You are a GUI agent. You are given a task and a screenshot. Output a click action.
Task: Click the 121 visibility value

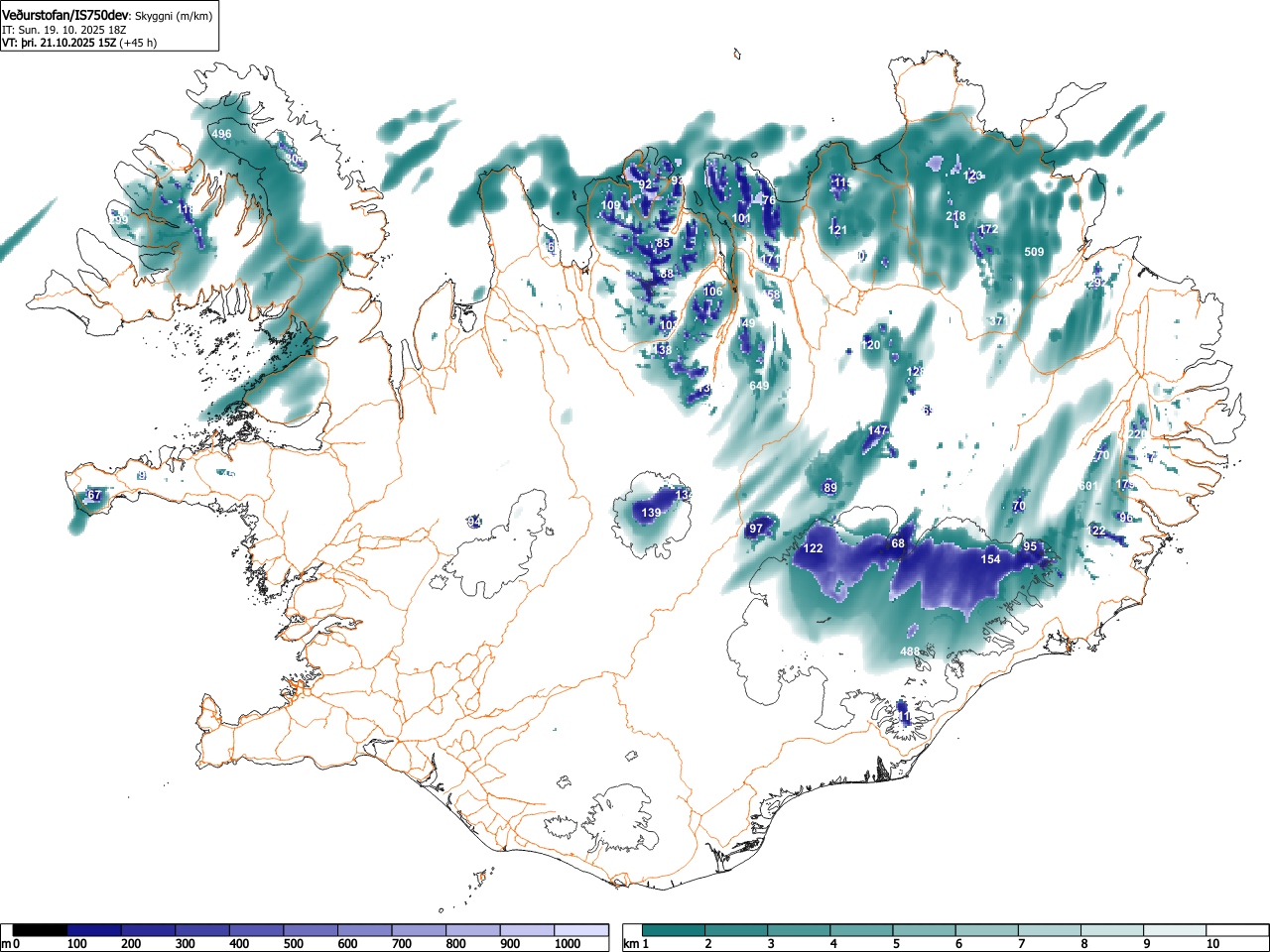(838, 230)
